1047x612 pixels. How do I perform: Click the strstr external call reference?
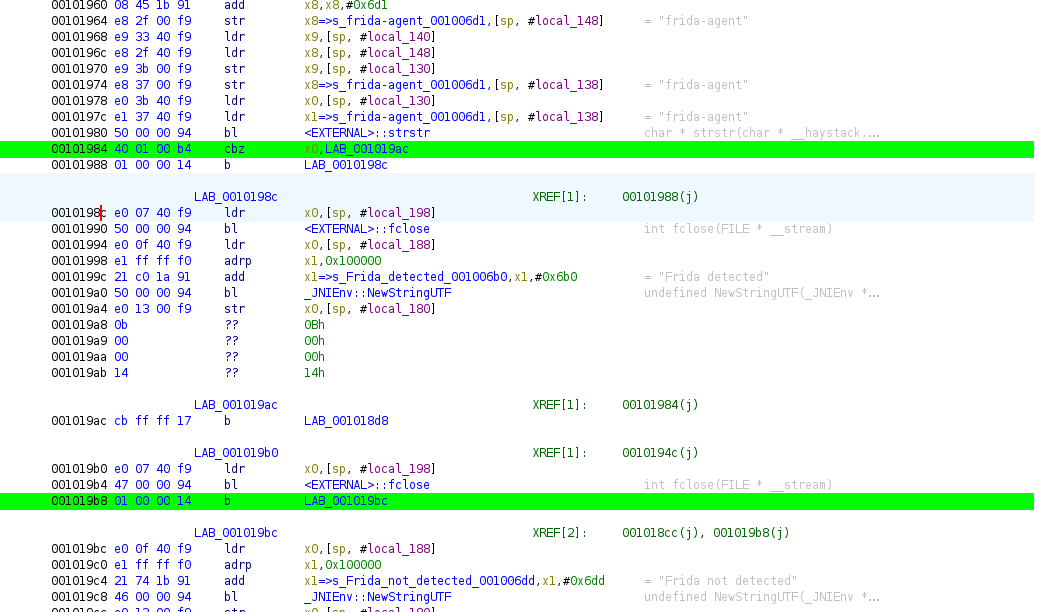(x=367, y=133)
